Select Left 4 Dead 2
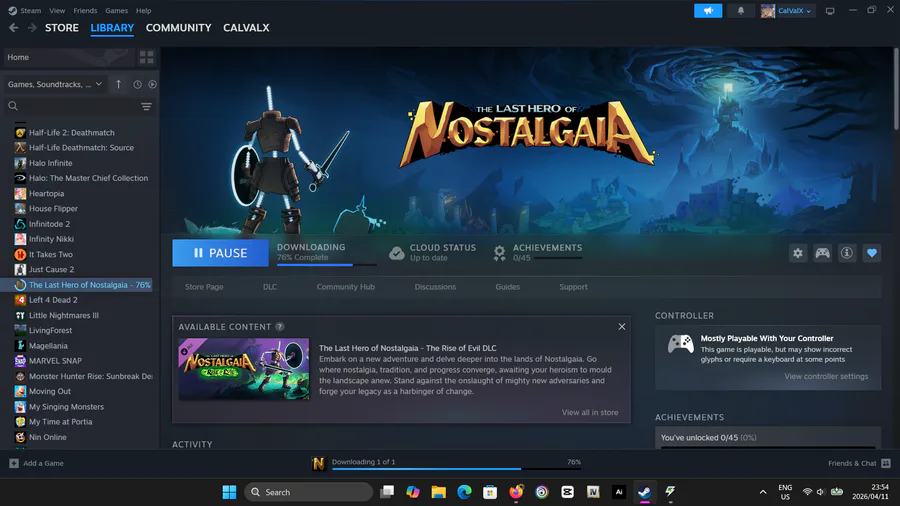 tap(53, 299)
